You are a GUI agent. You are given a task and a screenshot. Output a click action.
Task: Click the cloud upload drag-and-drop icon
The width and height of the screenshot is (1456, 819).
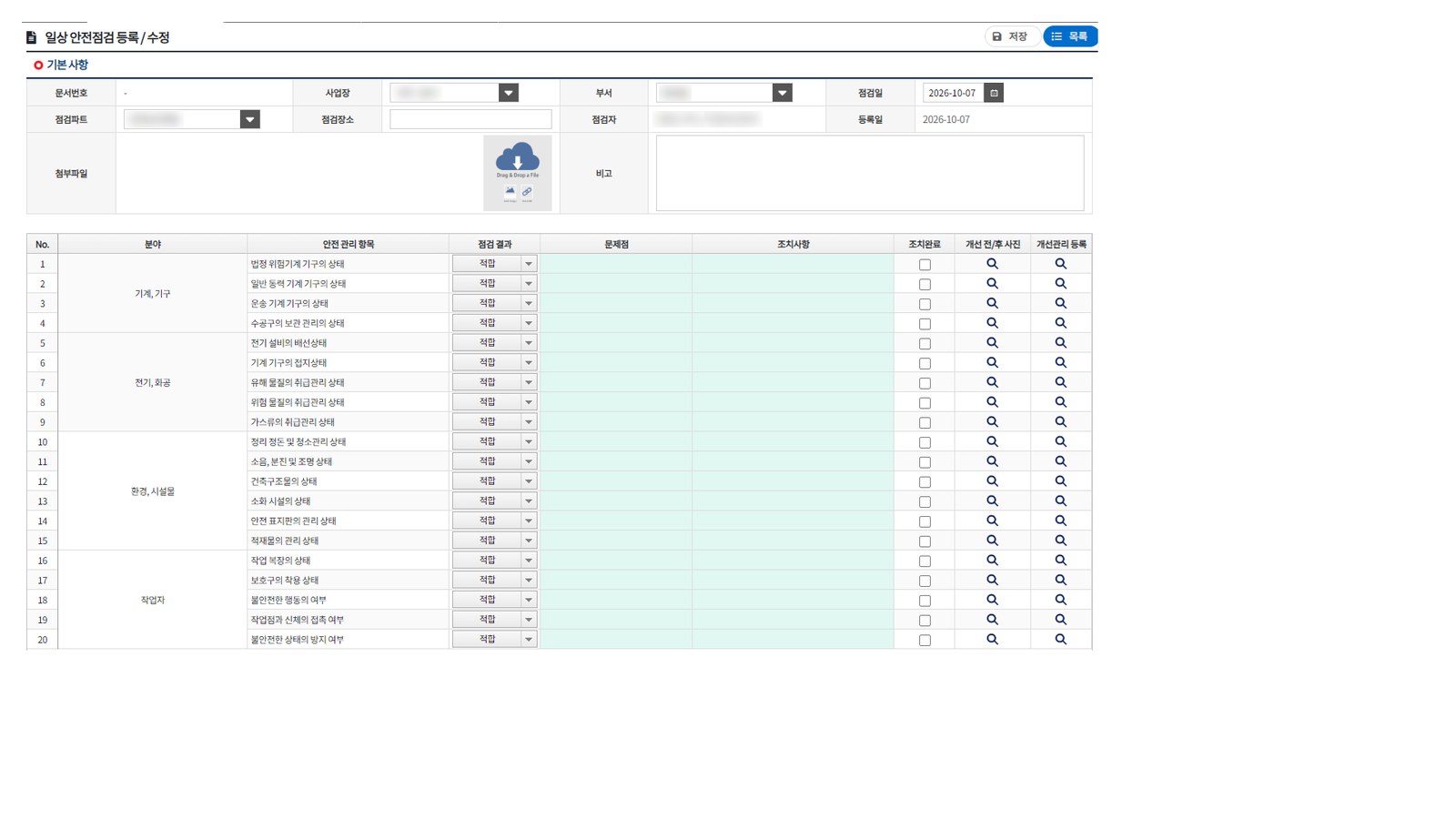[x=518, y=158]
